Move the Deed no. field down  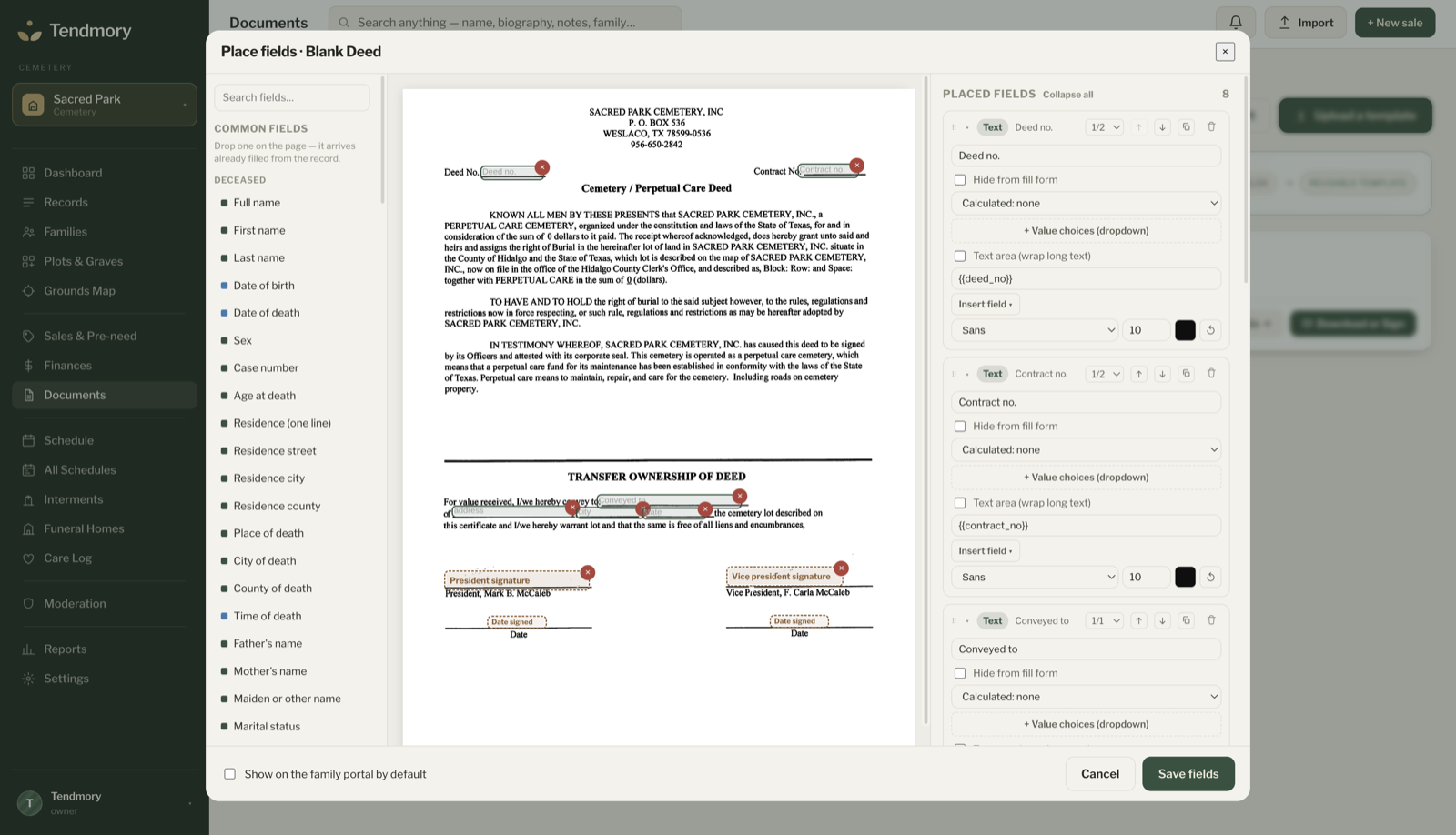click(1162, 127)
